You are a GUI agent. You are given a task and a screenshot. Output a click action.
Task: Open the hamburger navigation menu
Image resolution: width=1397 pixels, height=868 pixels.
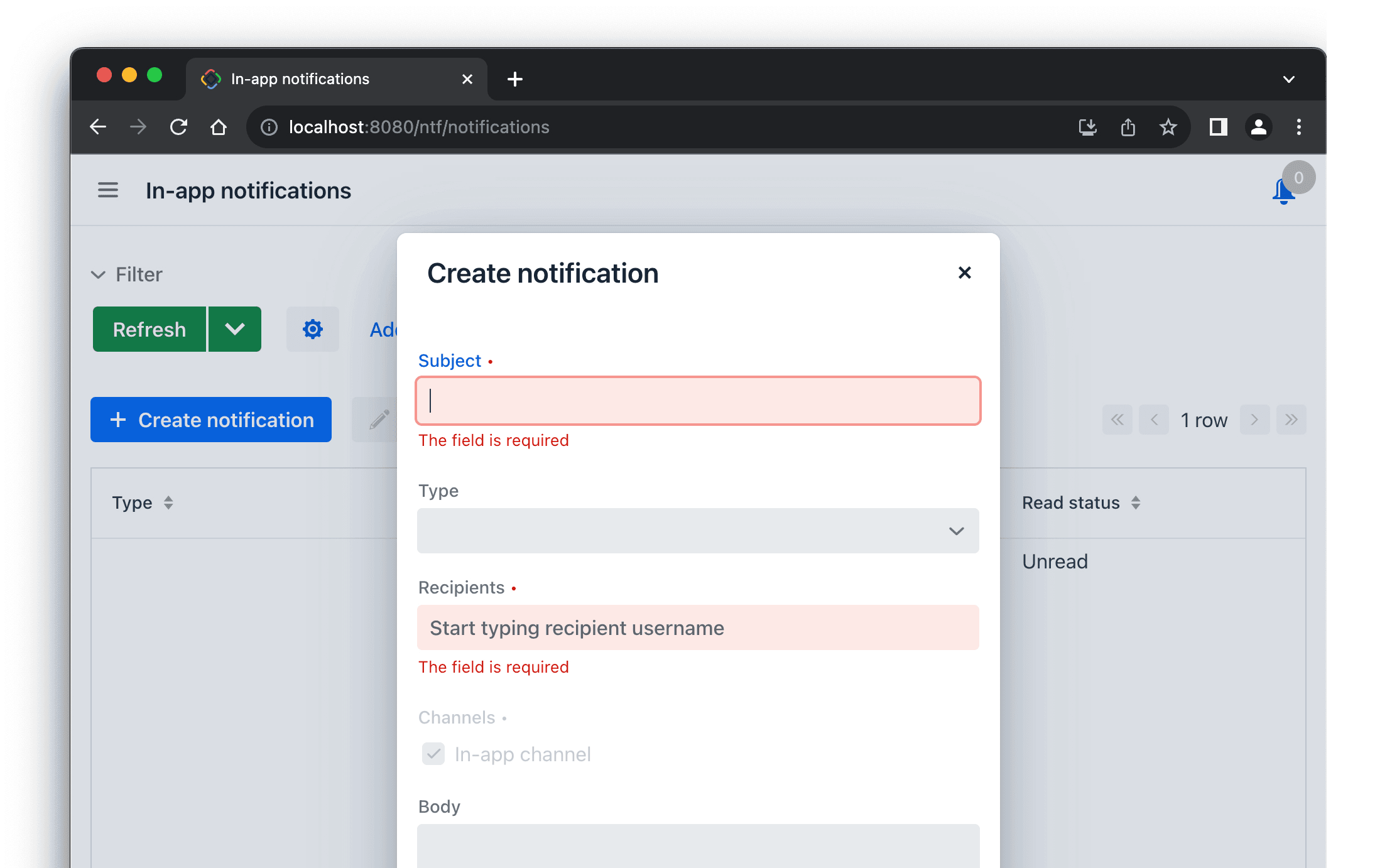pos(108,190)
